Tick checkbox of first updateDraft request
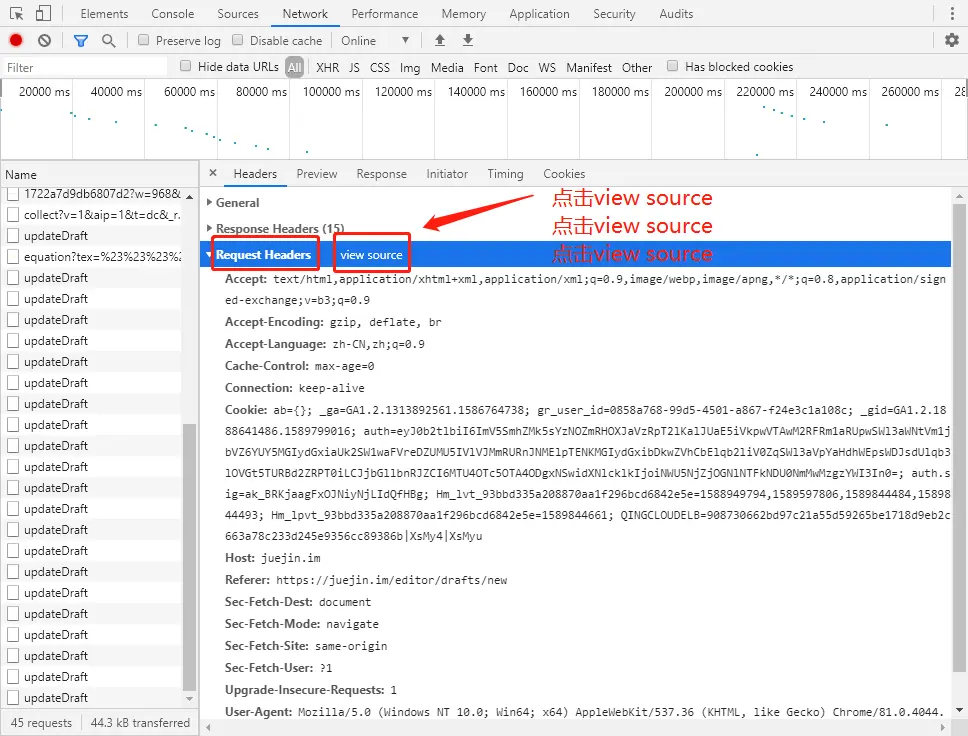 [x=12, y=236]
